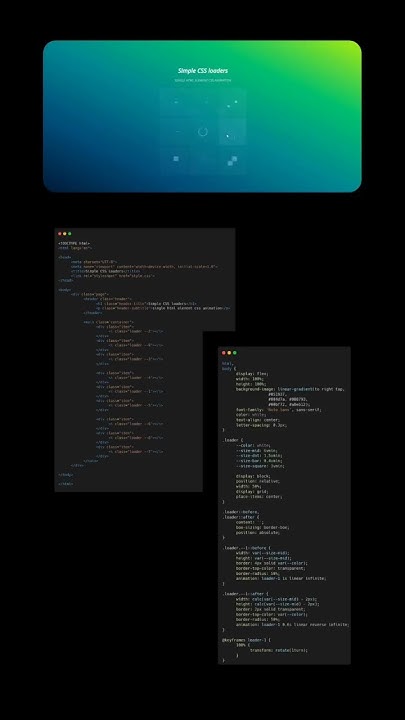Click the "box-sizing: border-box;" CSS line
Screen dimensions: 405x720
(x=263, y=527)
